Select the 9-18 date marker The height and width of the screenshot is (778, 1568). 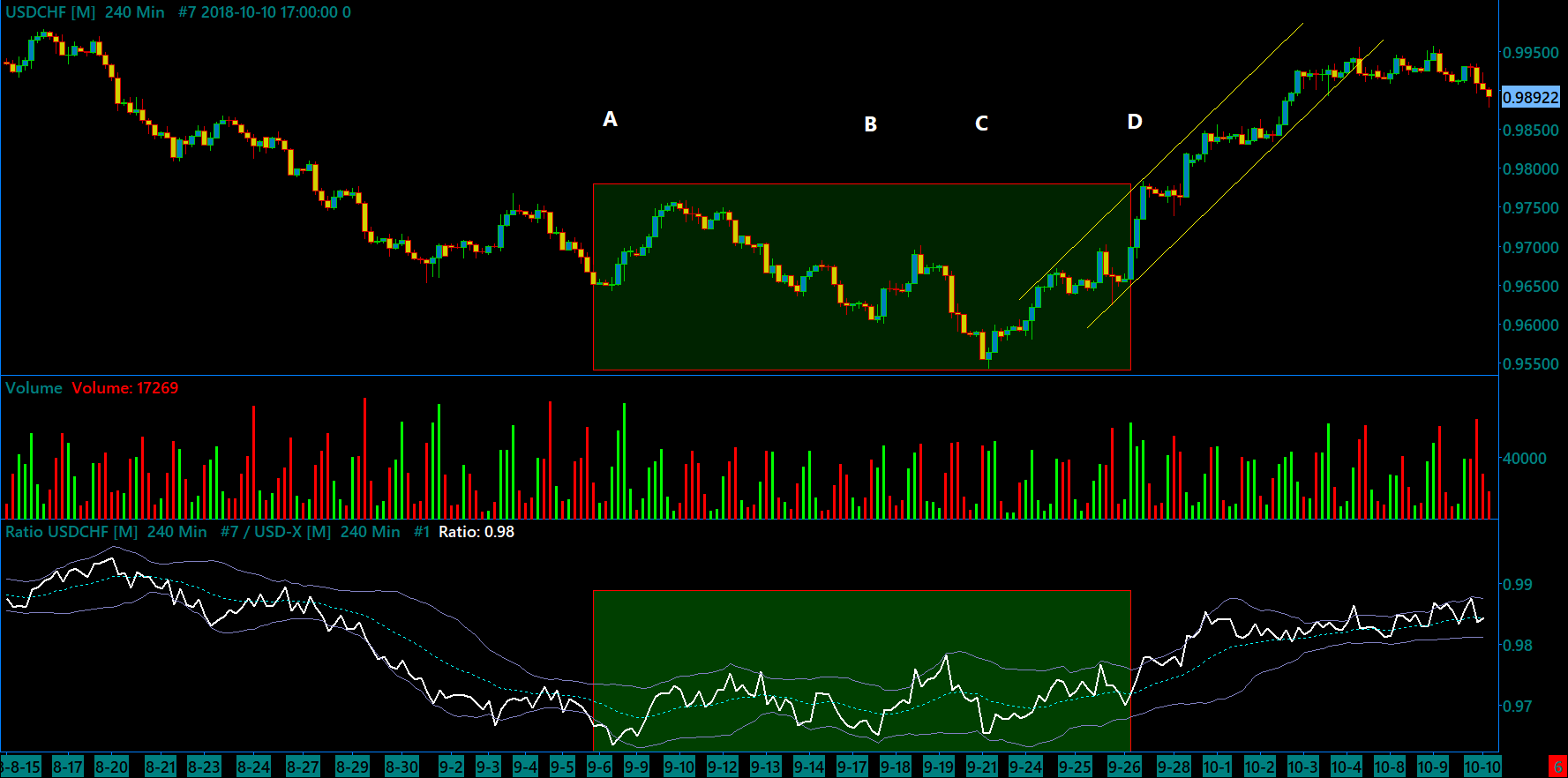(896, 767)
